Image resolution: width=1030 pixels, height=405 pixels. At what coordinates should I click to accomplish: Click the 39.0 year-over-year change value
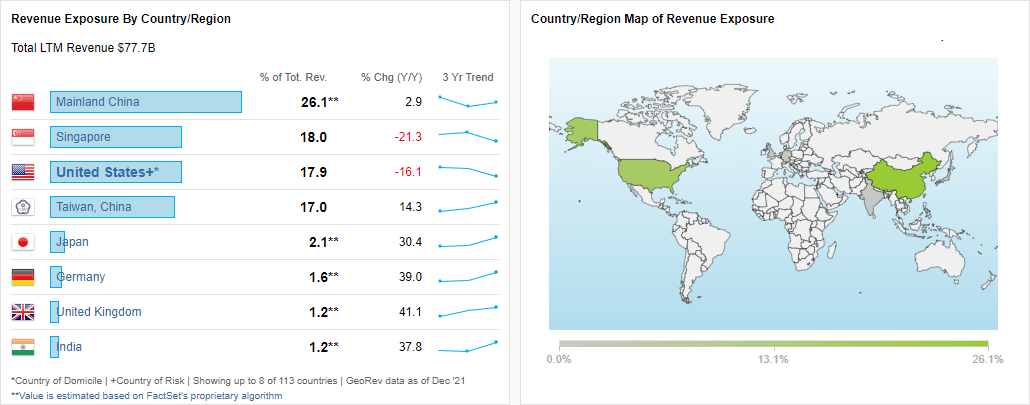[x=411, y=277]
